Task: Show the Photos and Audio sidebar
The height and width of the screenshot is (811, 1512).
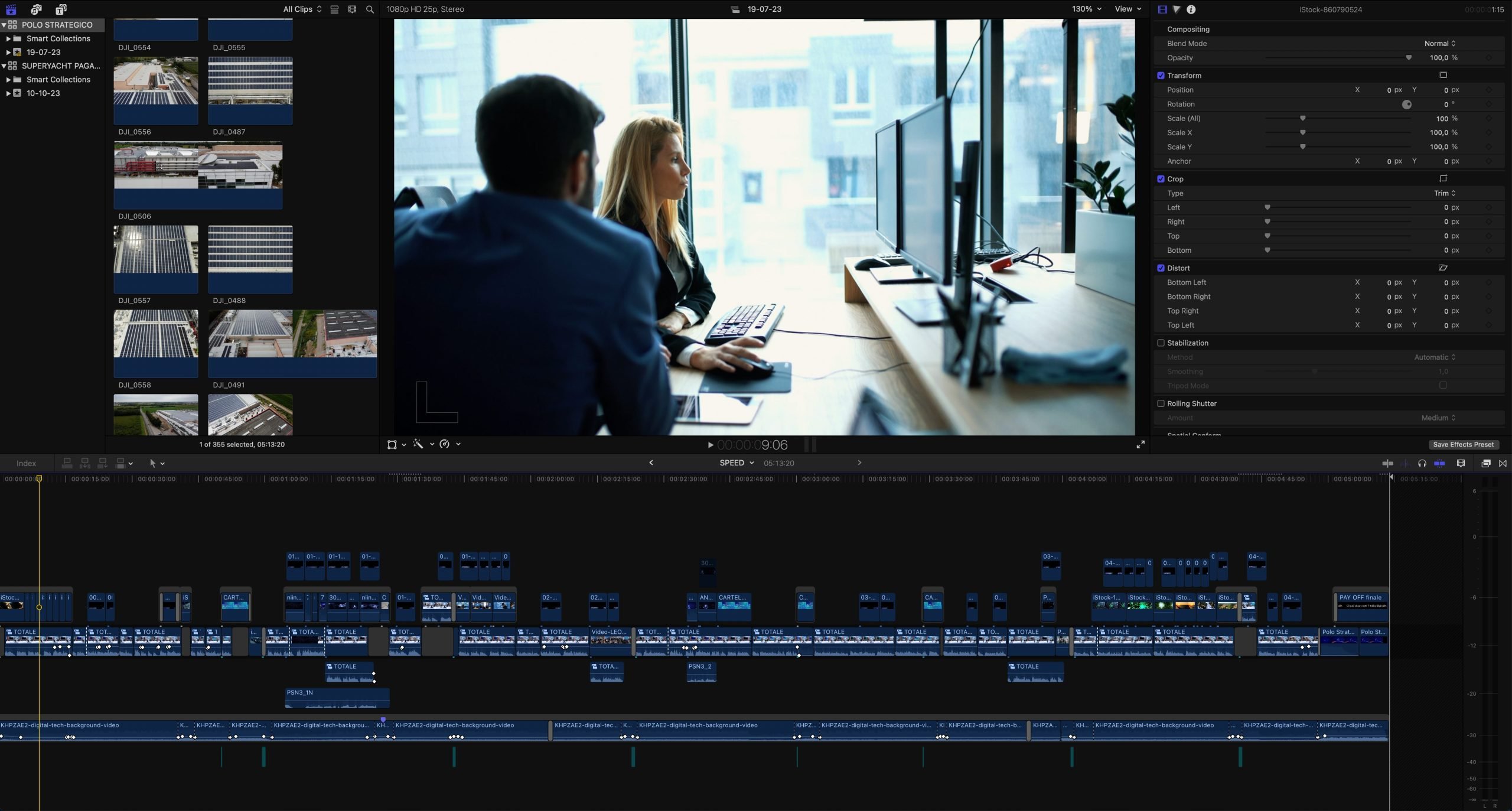Action: [x=36, y=9]
